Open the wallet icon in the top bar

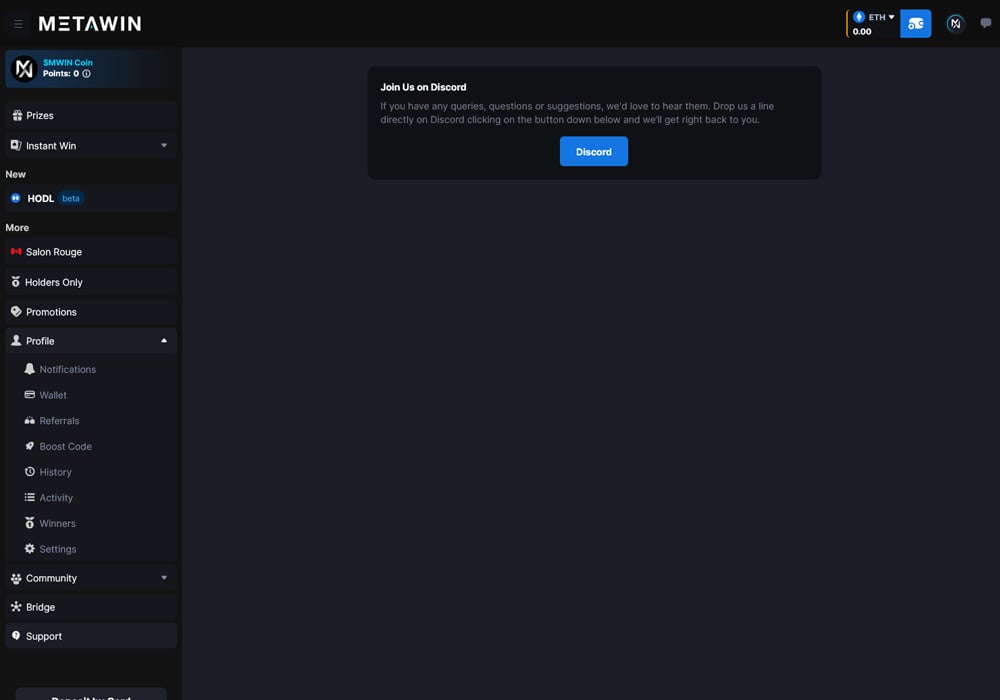click(x=916, y=23)
